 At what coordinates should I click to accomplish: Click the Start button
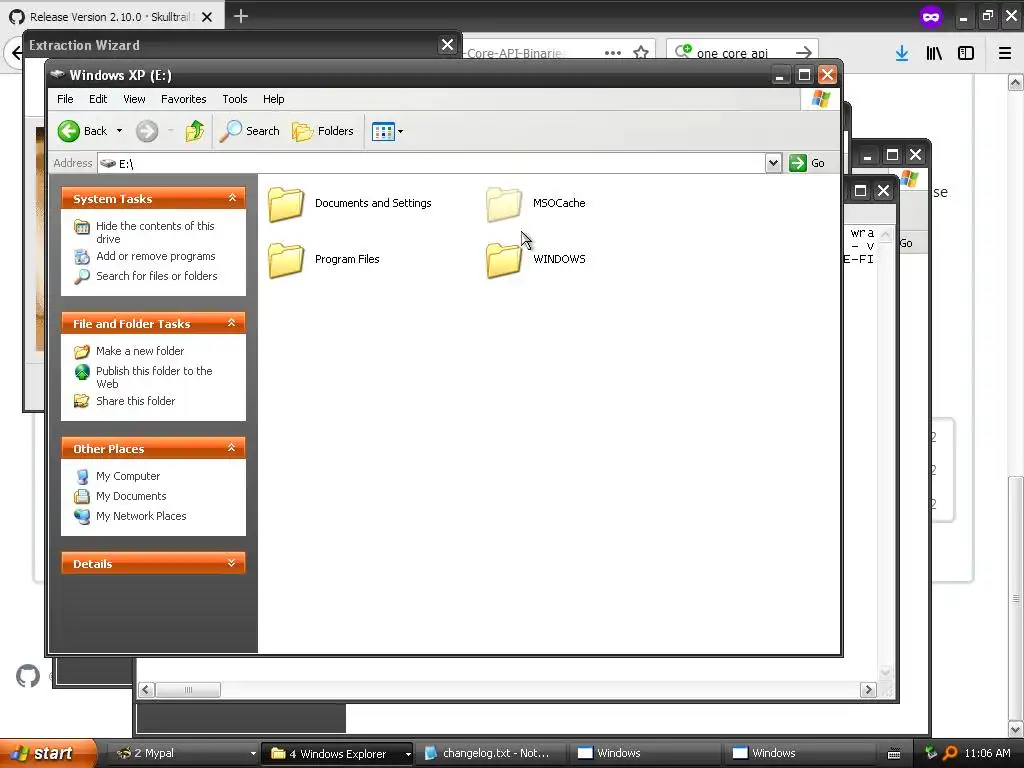coord(48,753)
